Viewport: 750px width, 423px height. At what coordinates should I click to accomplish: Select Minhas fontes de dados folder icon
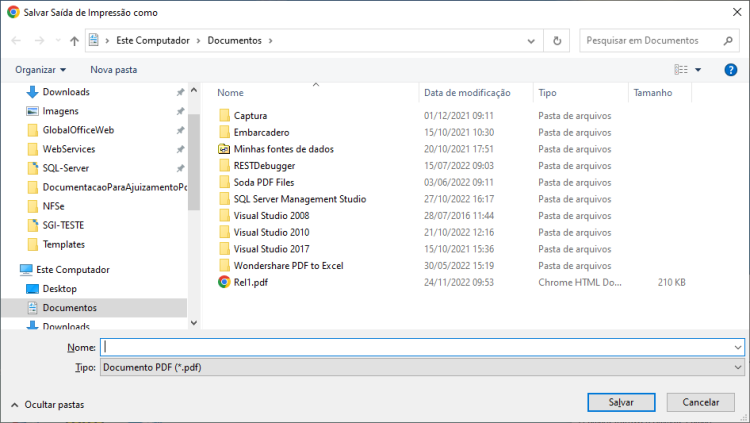tap(224, 149)
